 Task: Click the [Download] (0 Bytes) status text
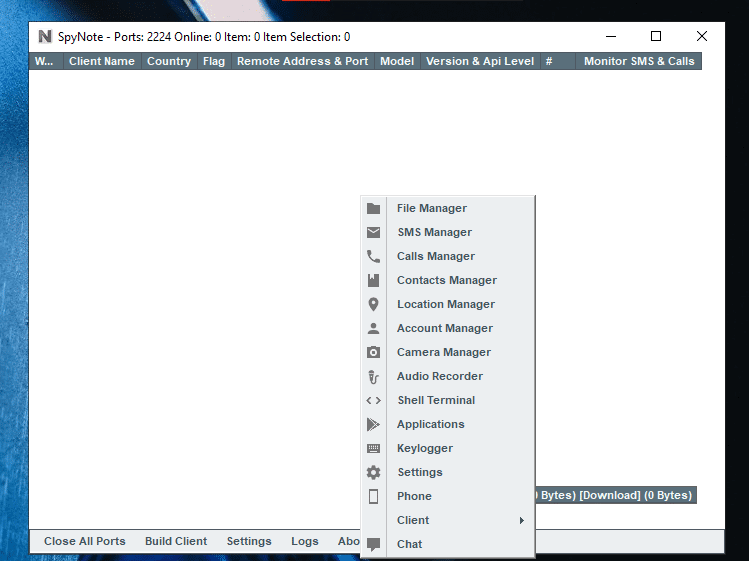tap(635, 495)
